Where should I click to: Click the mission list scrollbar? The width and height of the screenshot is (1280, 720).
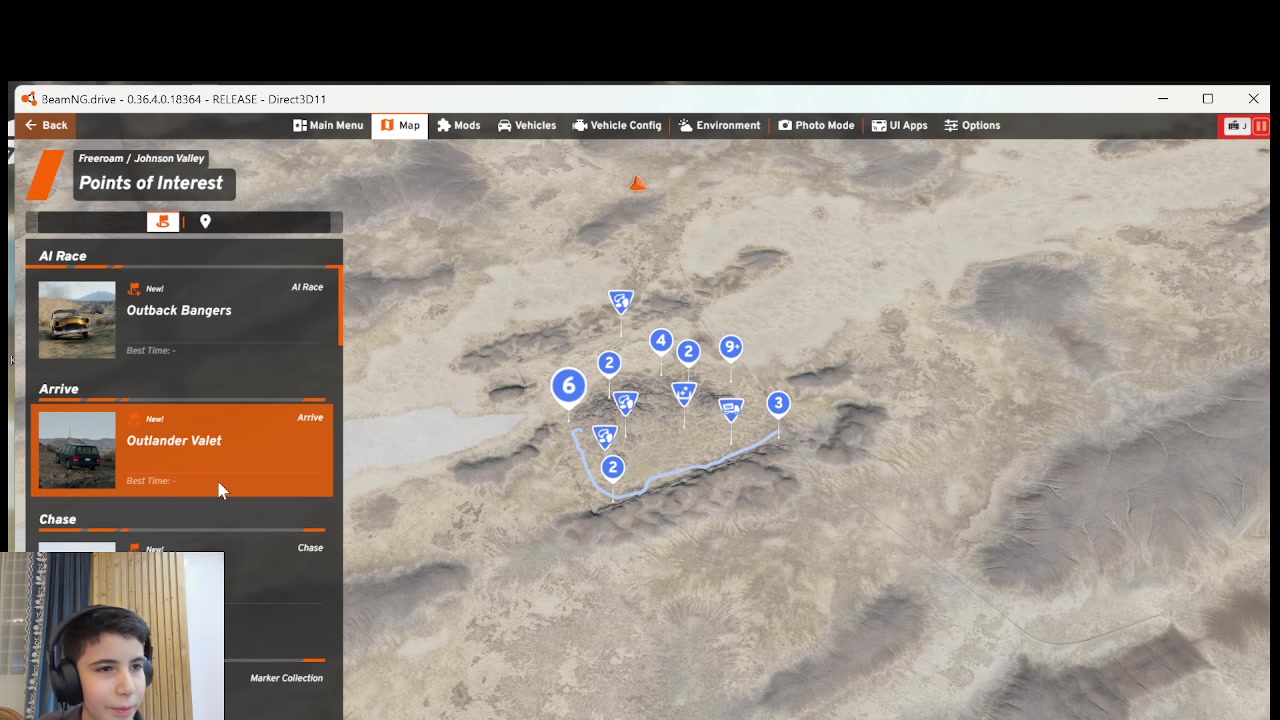[341, 305]
